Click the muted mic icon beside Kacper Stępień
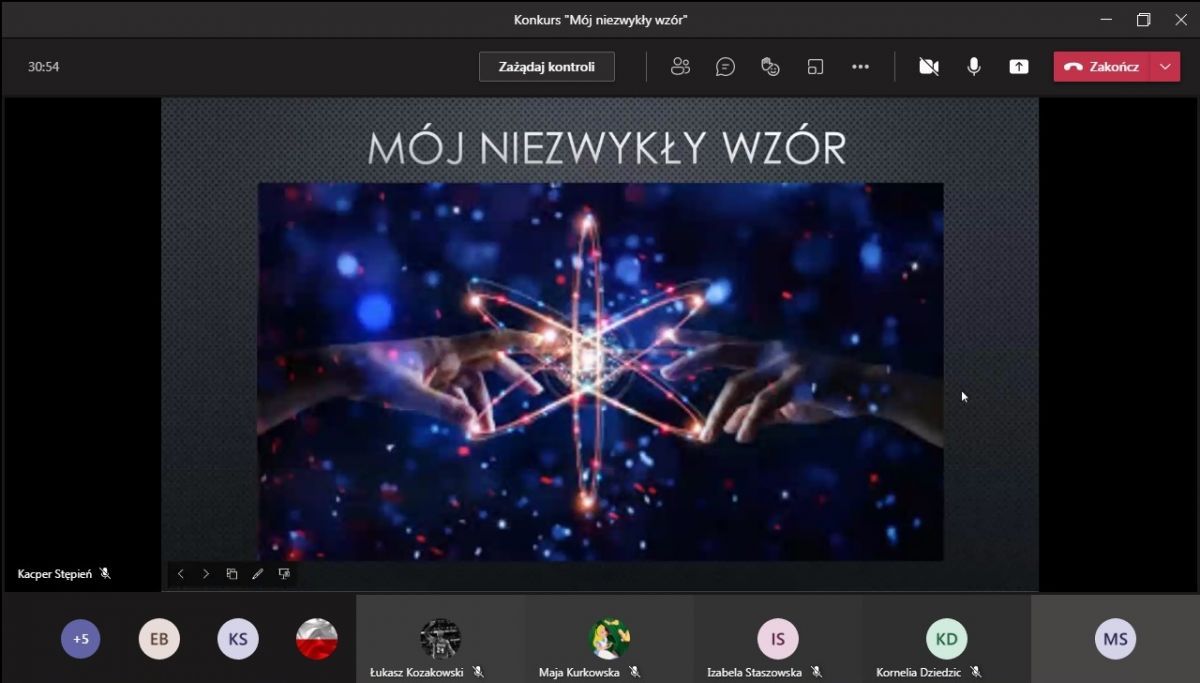This screenshot has width=1200, height=683. [x=105, y=574]
